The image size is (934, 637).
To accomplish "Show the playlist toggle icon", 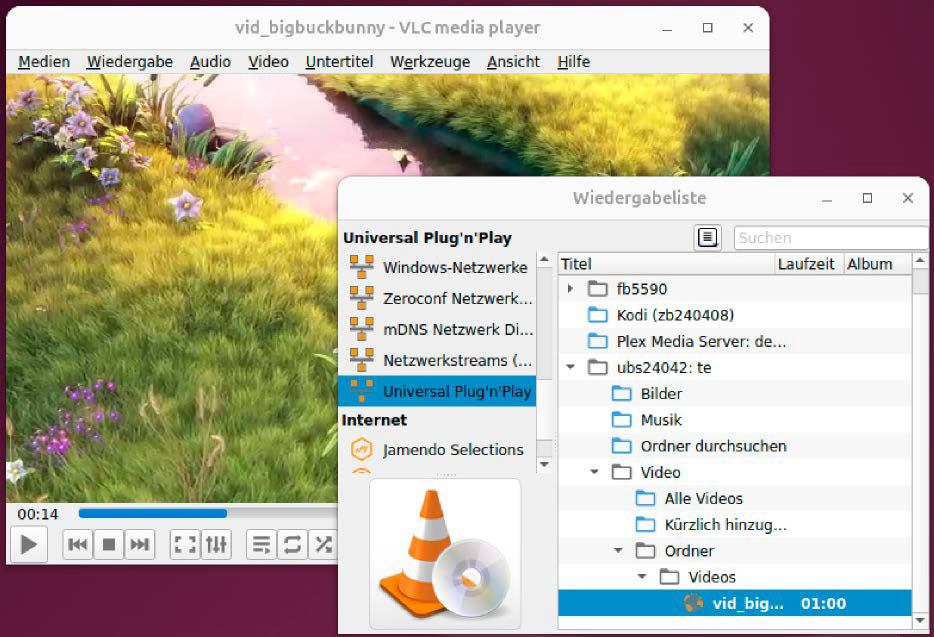I will tap(261, 544).
